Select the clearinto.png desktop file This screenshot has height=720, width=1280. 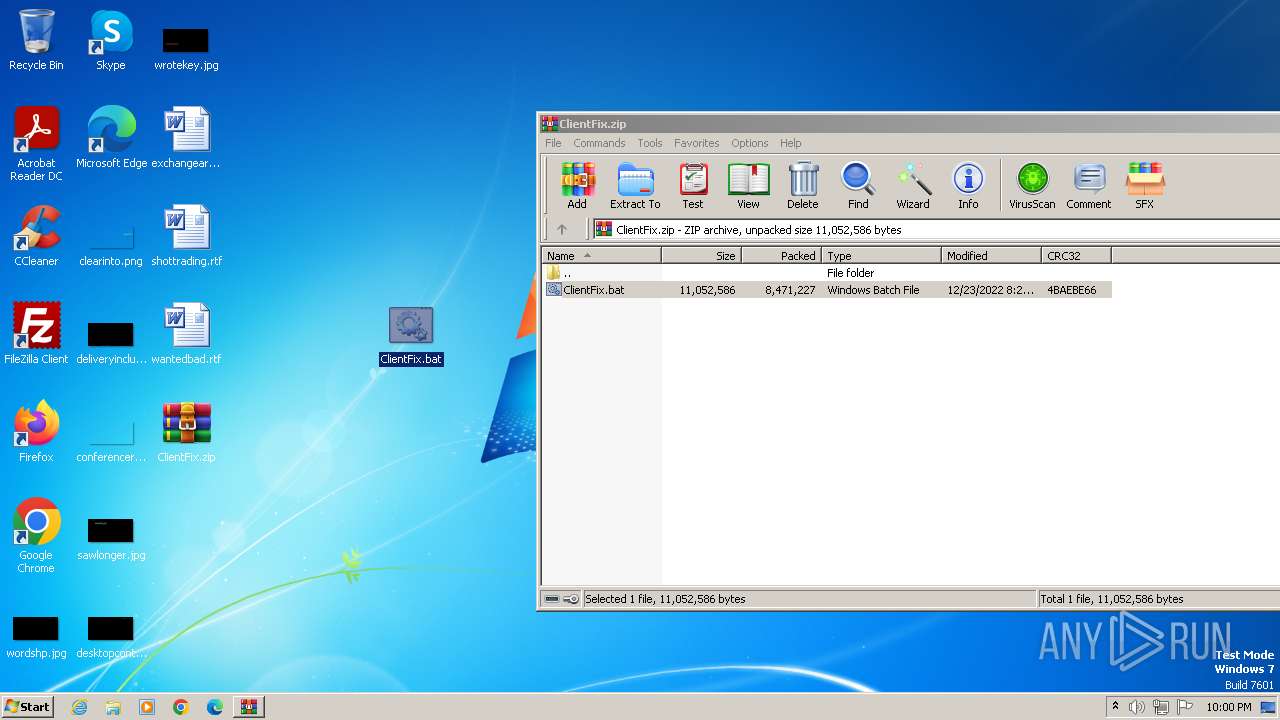tap(111, 245)
